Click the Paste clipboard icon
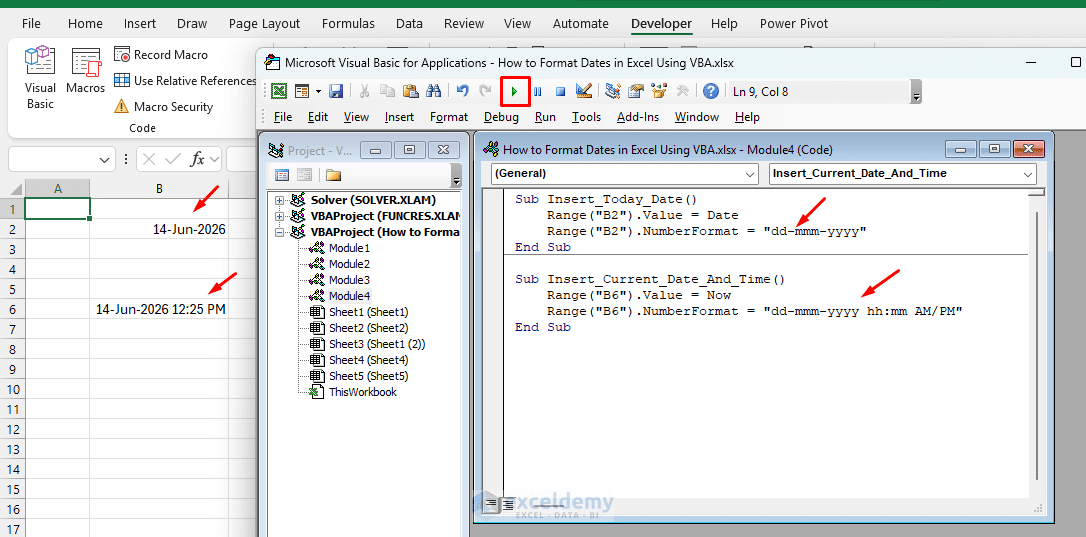The width and height of the screenshot is (1086, 537). pos(411,91)
